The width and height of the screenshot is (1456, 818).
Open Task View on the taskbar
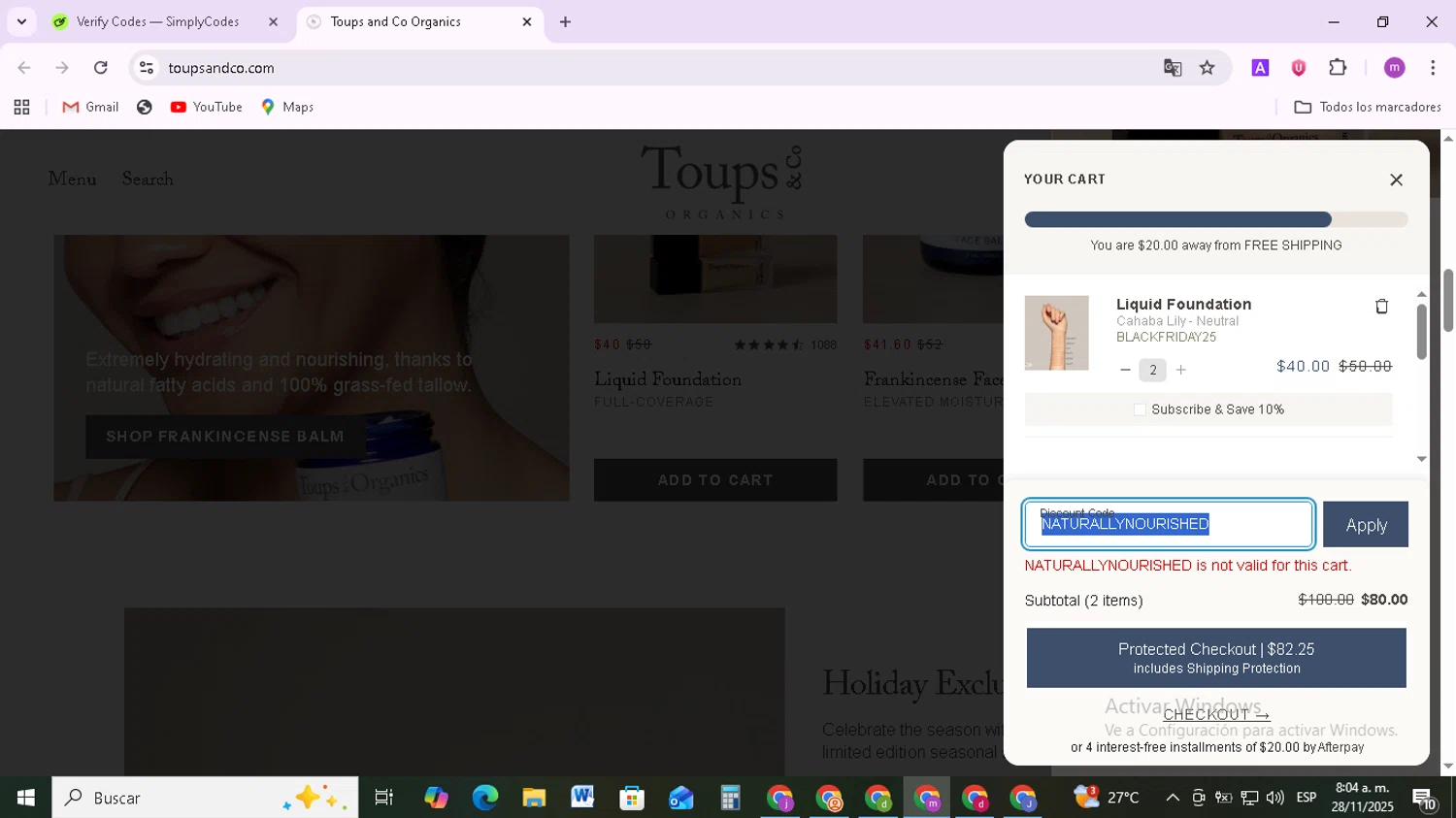point(384,798)
